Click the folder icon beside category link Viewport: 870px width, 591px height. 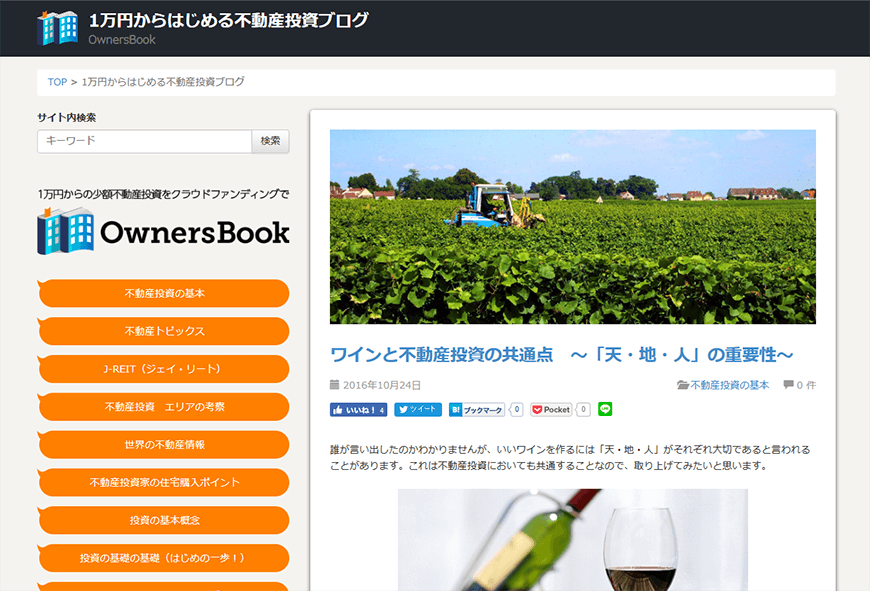pos(682,385)
